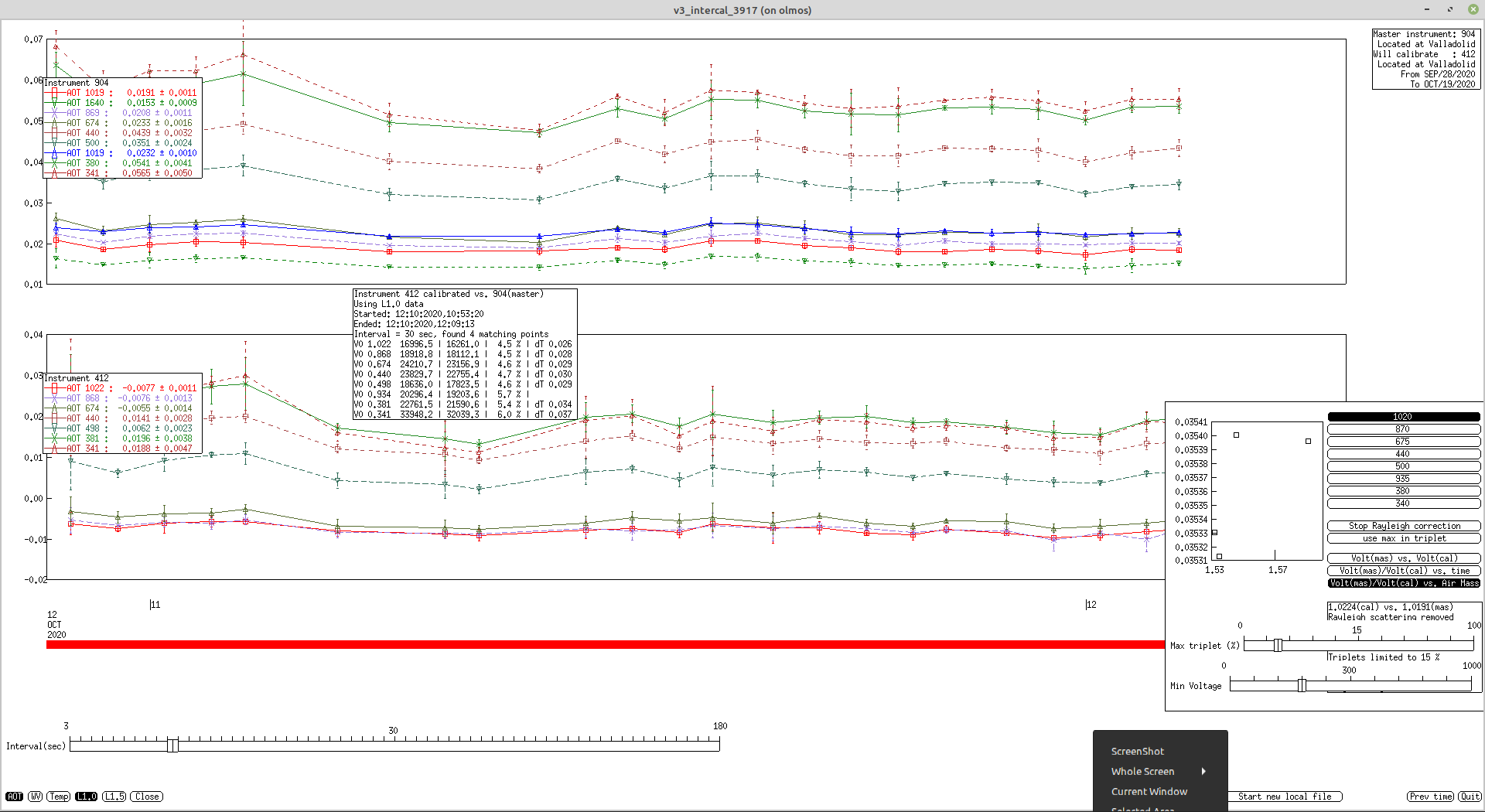The width and height of the screenshot is (1485, 812).
Task: Click the hour 11 timeline tick
Action: (x=155, y=605)
